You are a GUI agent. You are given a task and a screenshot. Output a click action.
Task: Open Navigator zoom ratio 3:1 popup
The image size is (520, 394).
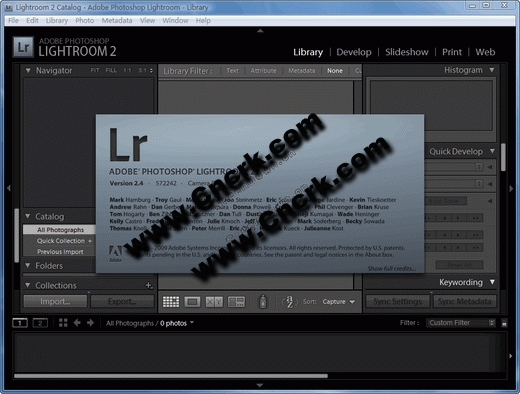145,70
